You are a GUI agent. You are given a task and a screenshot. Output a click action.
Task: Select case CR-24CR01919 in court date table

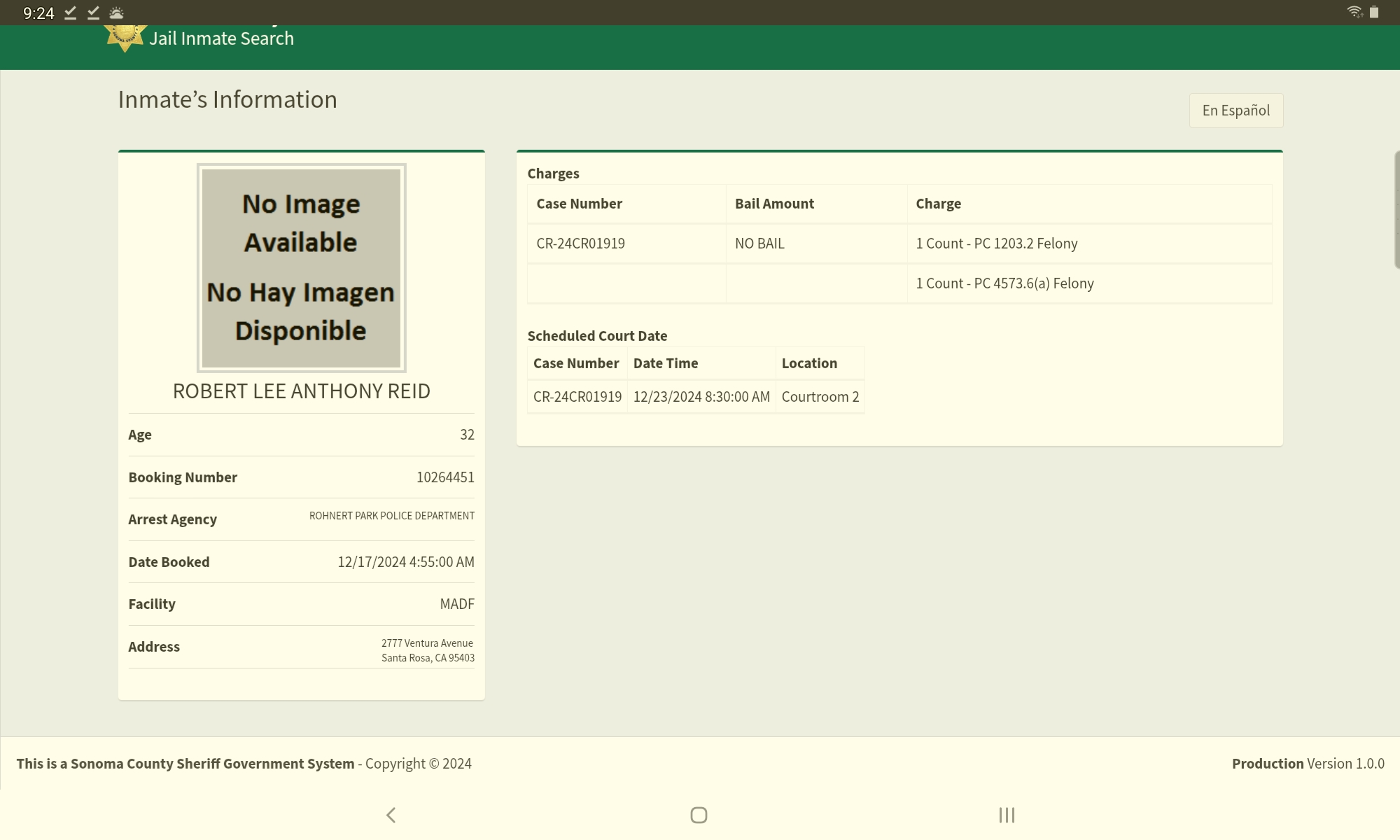click(x=577, y=397)
